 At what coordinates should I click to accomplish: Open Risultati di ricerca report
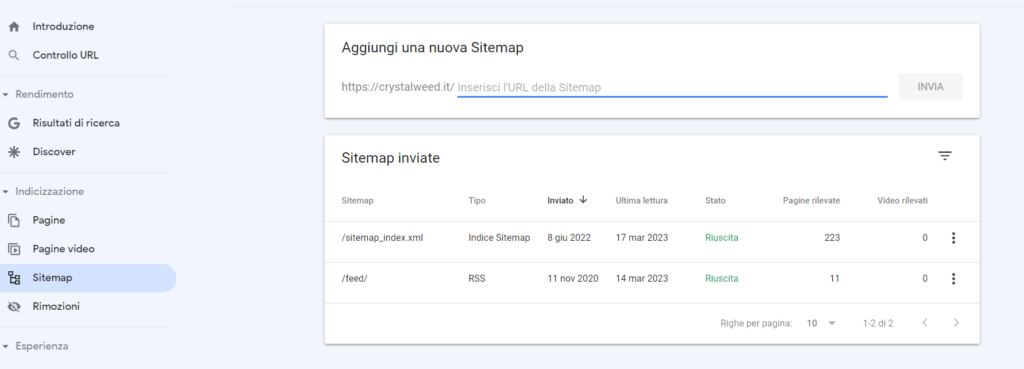[x=76, y=123]
